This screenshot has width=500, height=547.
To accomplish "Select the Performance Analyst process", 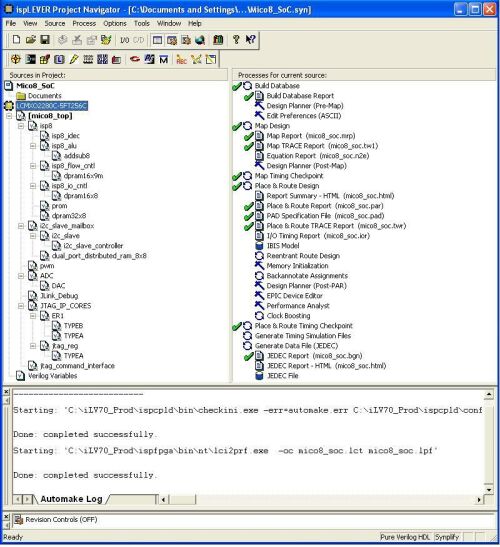I will [298, 306].
